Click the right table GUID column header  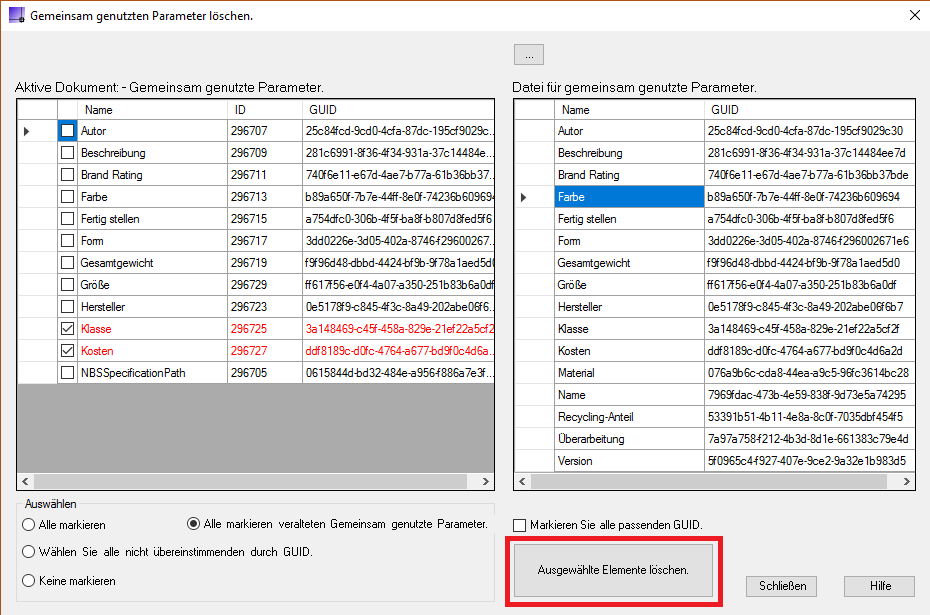click(x=810, y=110)
